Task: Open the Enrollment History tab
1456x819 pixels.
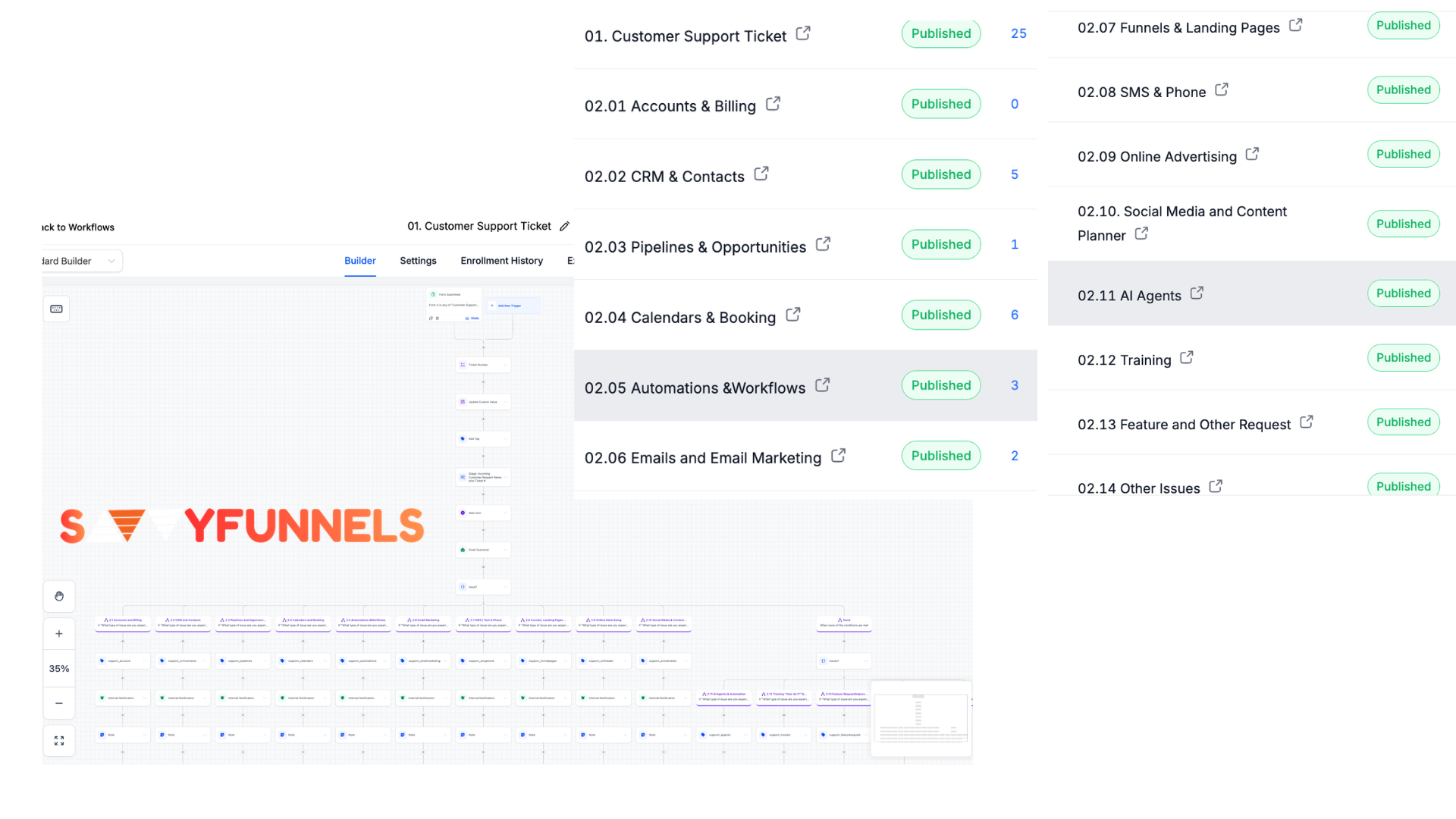Action: 501,261
